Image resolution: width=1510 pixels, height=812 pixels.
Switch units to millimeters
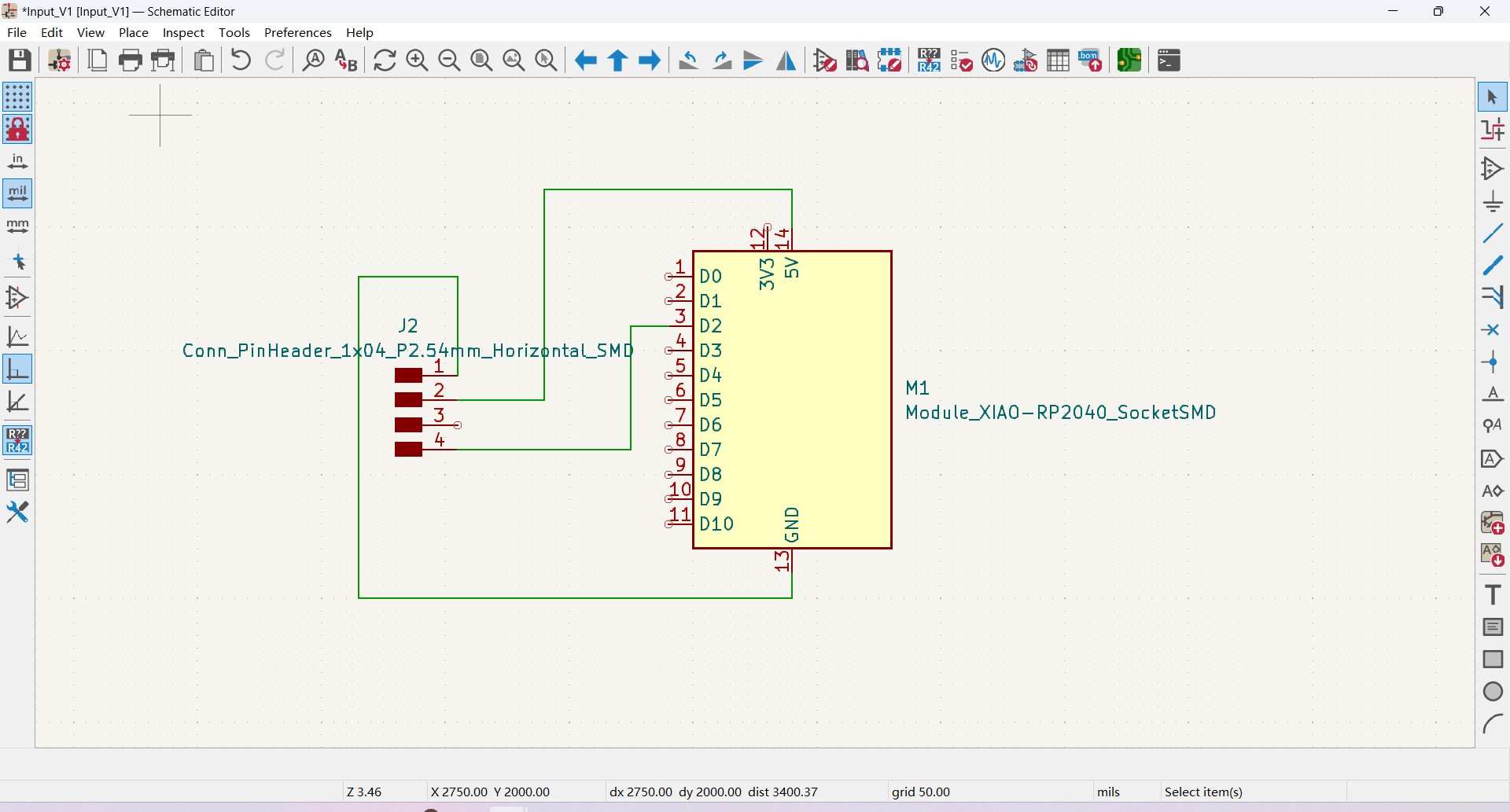click(17, 226)
